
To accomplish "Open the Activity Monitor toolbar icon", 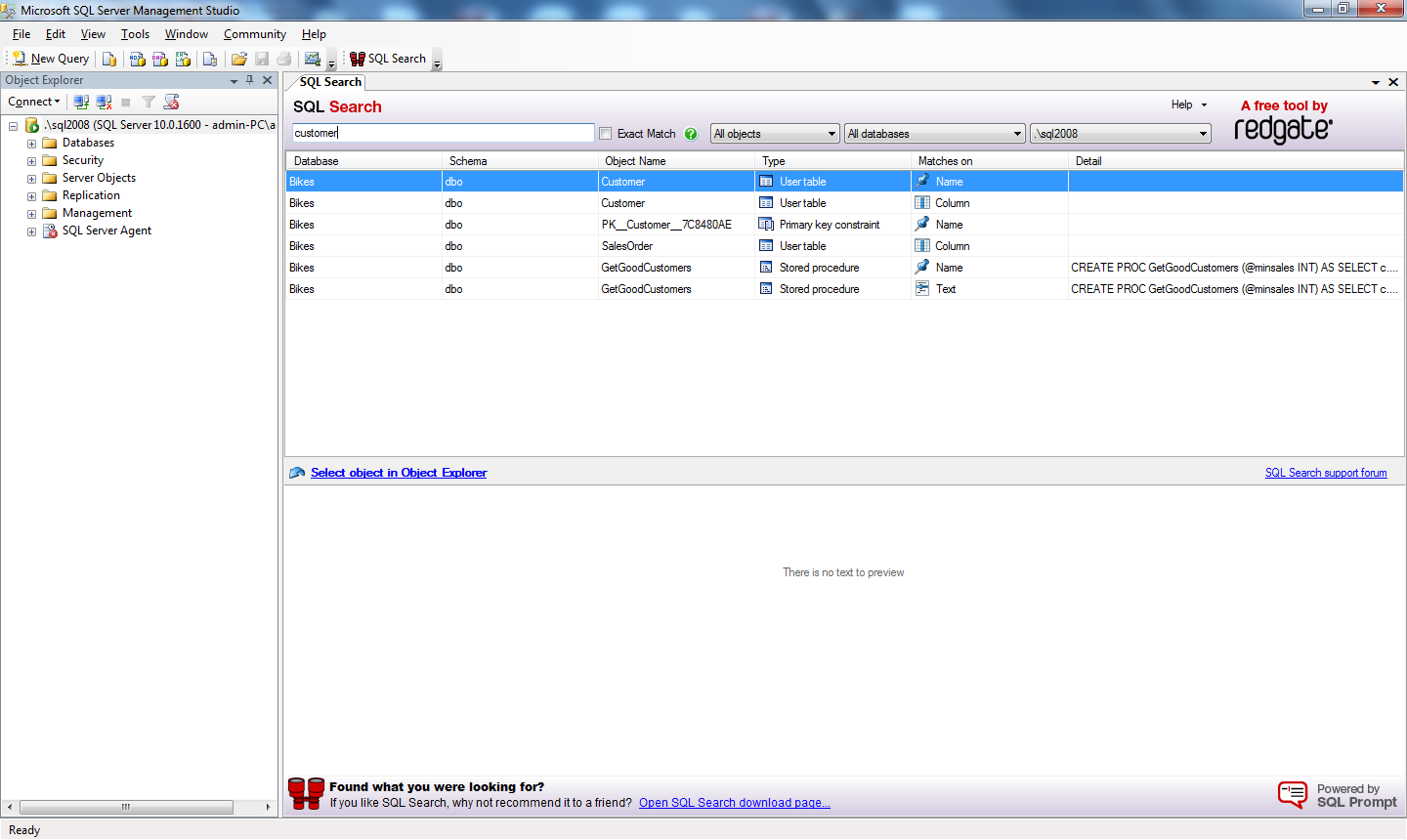I will tap(313, 59).
